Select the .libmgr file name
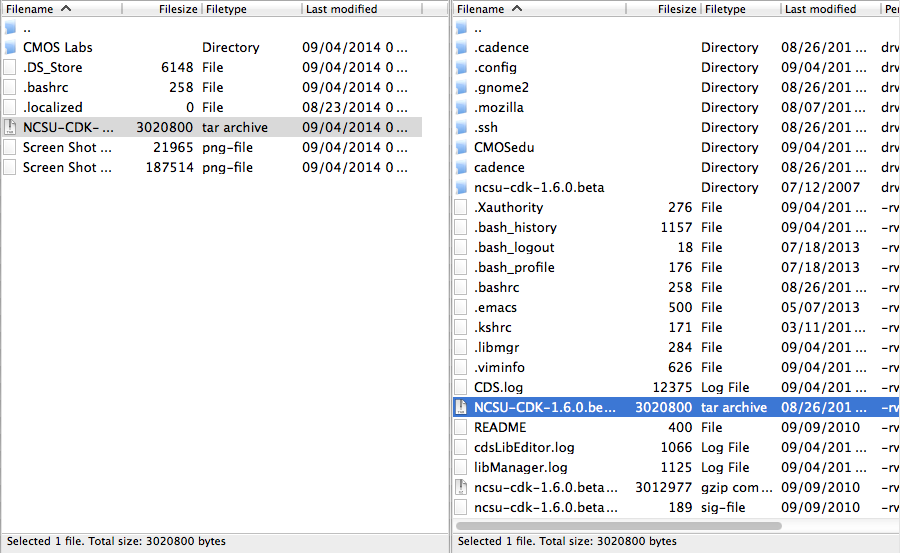The image size is (900, 553). (x=496, y=347)
